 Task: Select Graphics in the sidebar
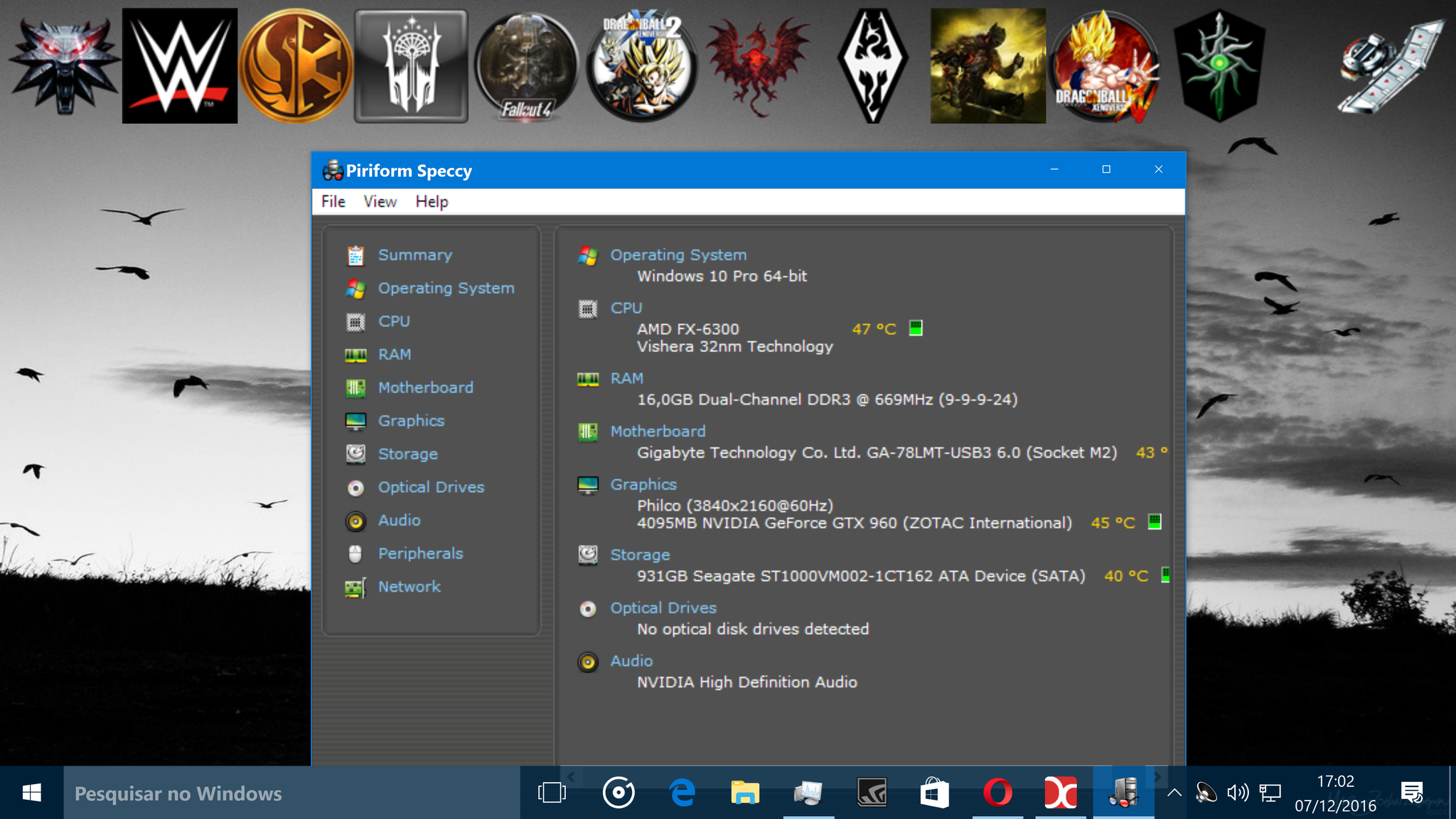click(411, 421)
